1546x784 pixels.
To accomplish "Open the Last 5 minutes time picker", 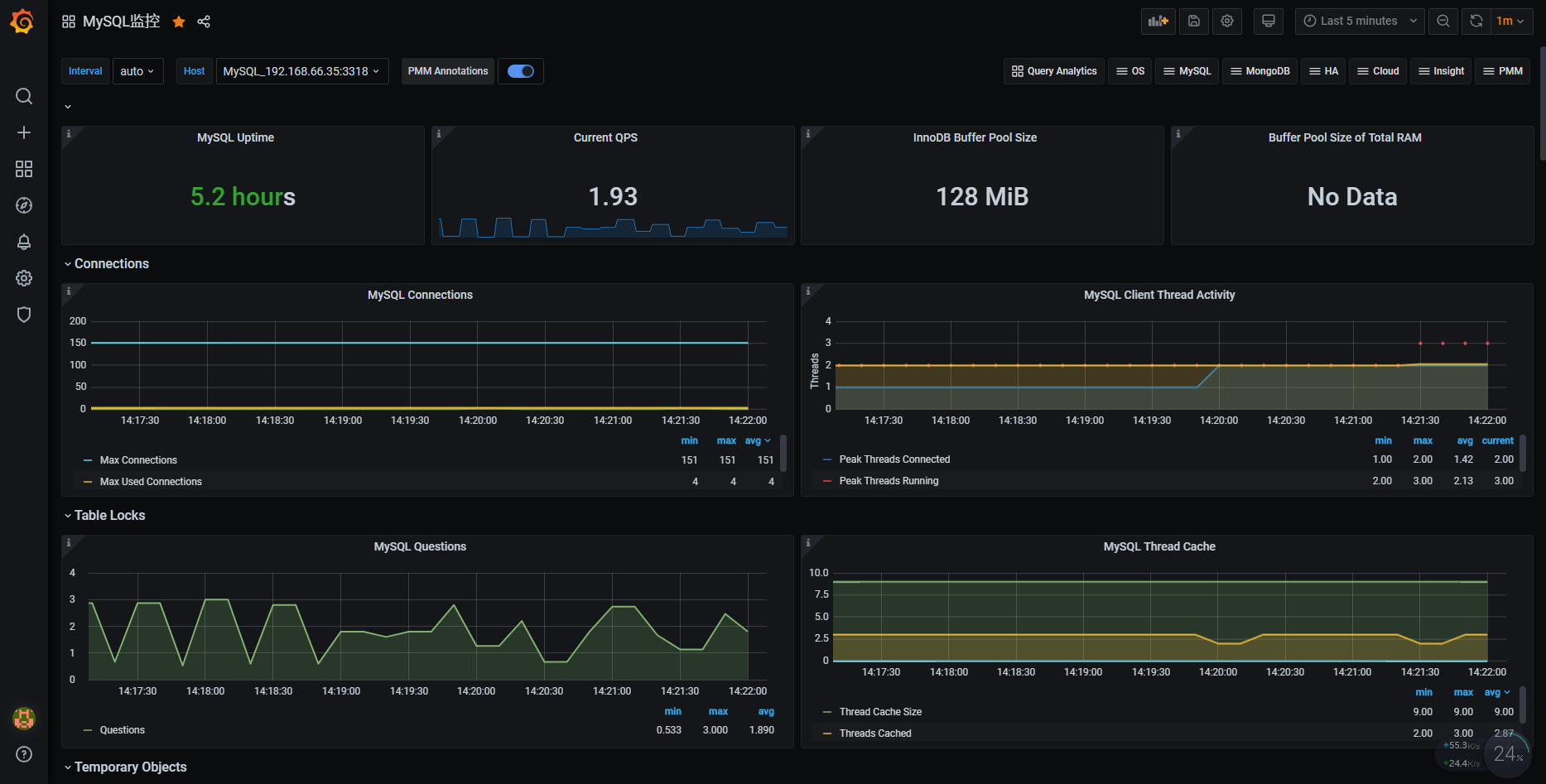I will point(1360,22).
